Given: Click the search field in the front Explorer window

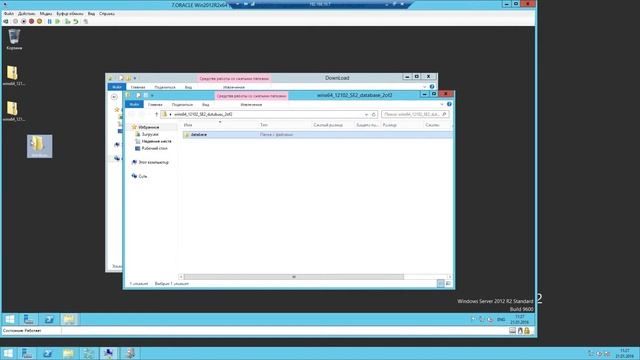Looking at the screenshot, I should coord(415,114).
